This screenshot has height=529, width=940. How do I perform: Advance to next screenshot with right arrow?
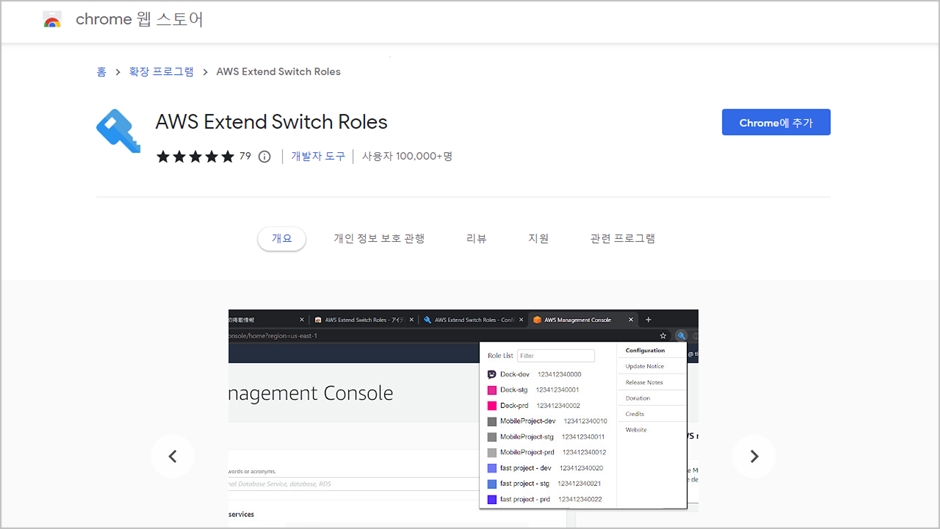click(x=754, y=456)
